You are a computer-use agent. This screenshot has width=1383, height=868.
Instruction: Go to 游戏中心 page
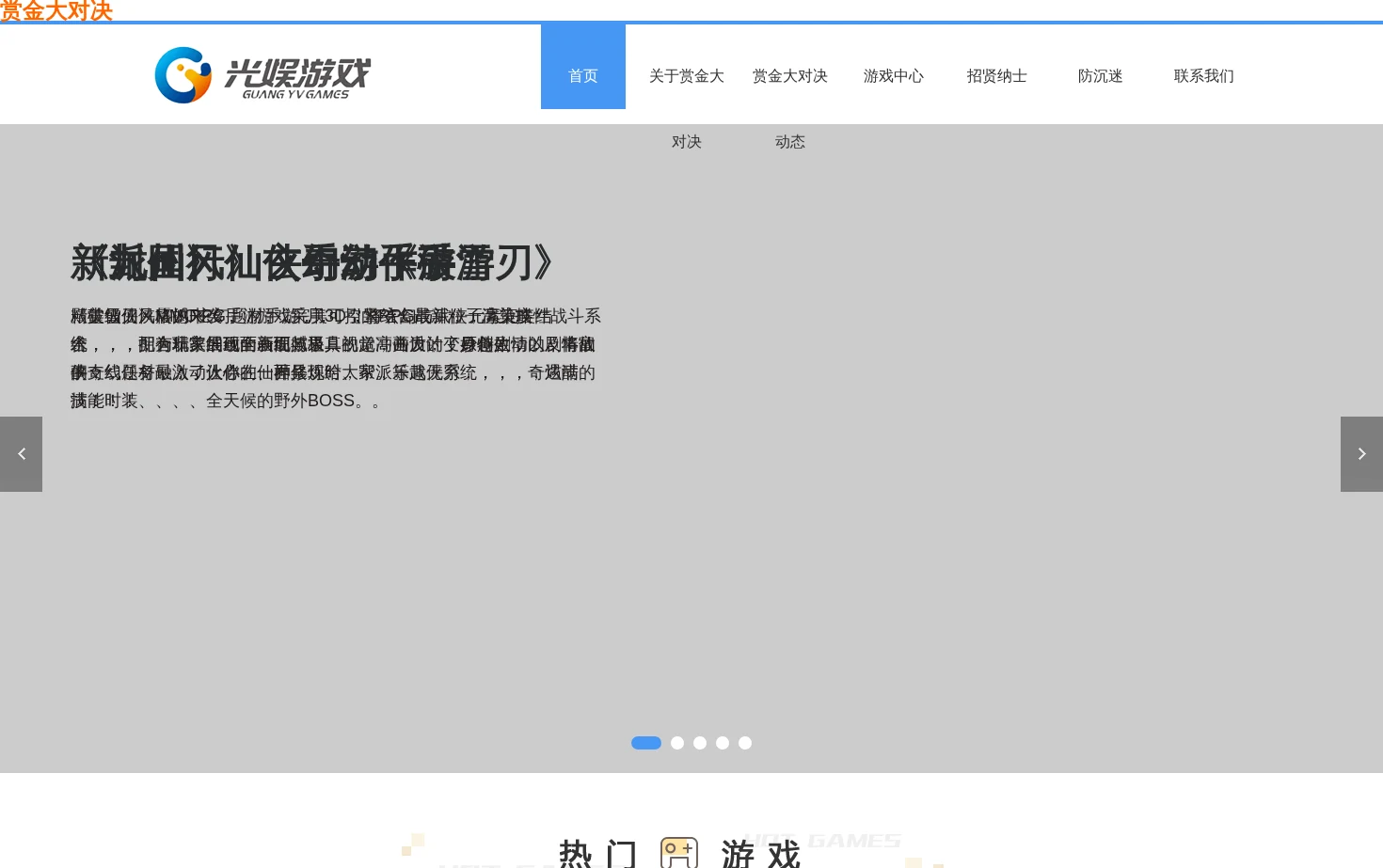894,76
